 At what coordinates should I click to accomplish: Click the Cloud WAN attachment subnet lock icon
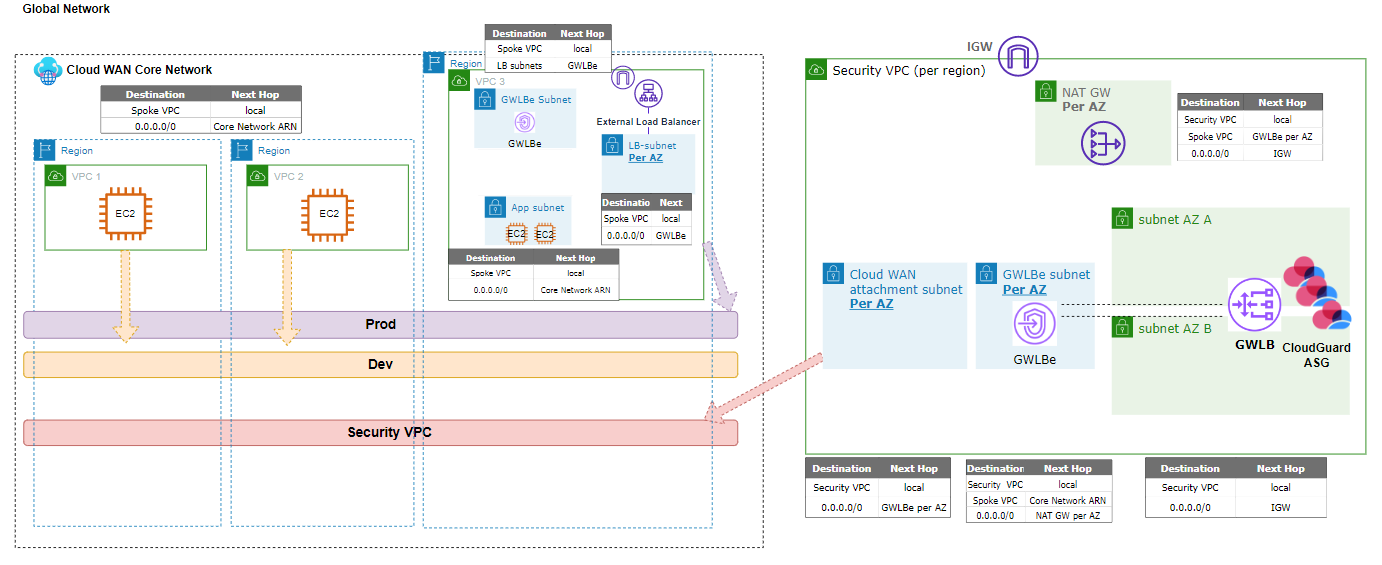pyautogui.click(x=833, y=274)
